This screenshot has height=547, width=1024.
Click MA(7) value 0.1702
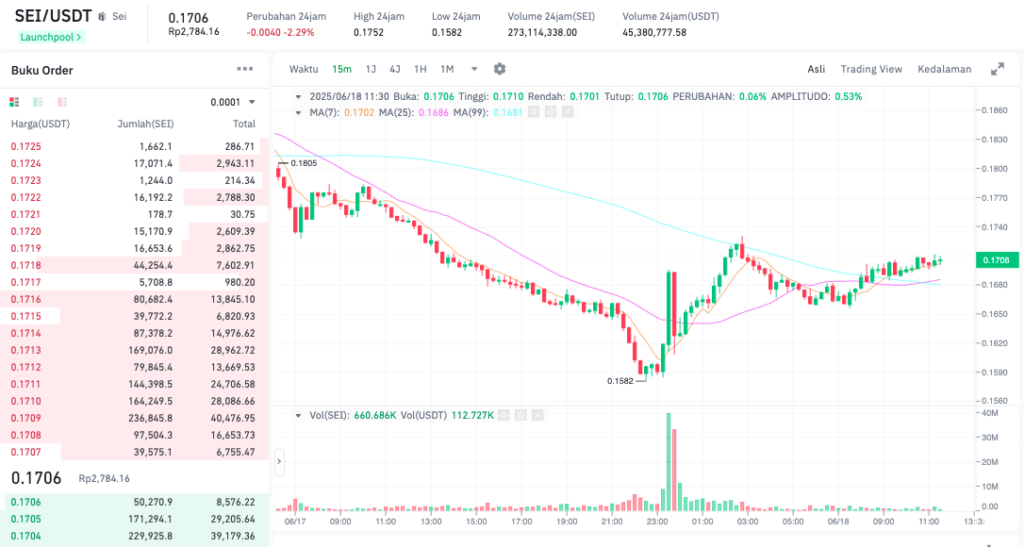coord(359,112)
